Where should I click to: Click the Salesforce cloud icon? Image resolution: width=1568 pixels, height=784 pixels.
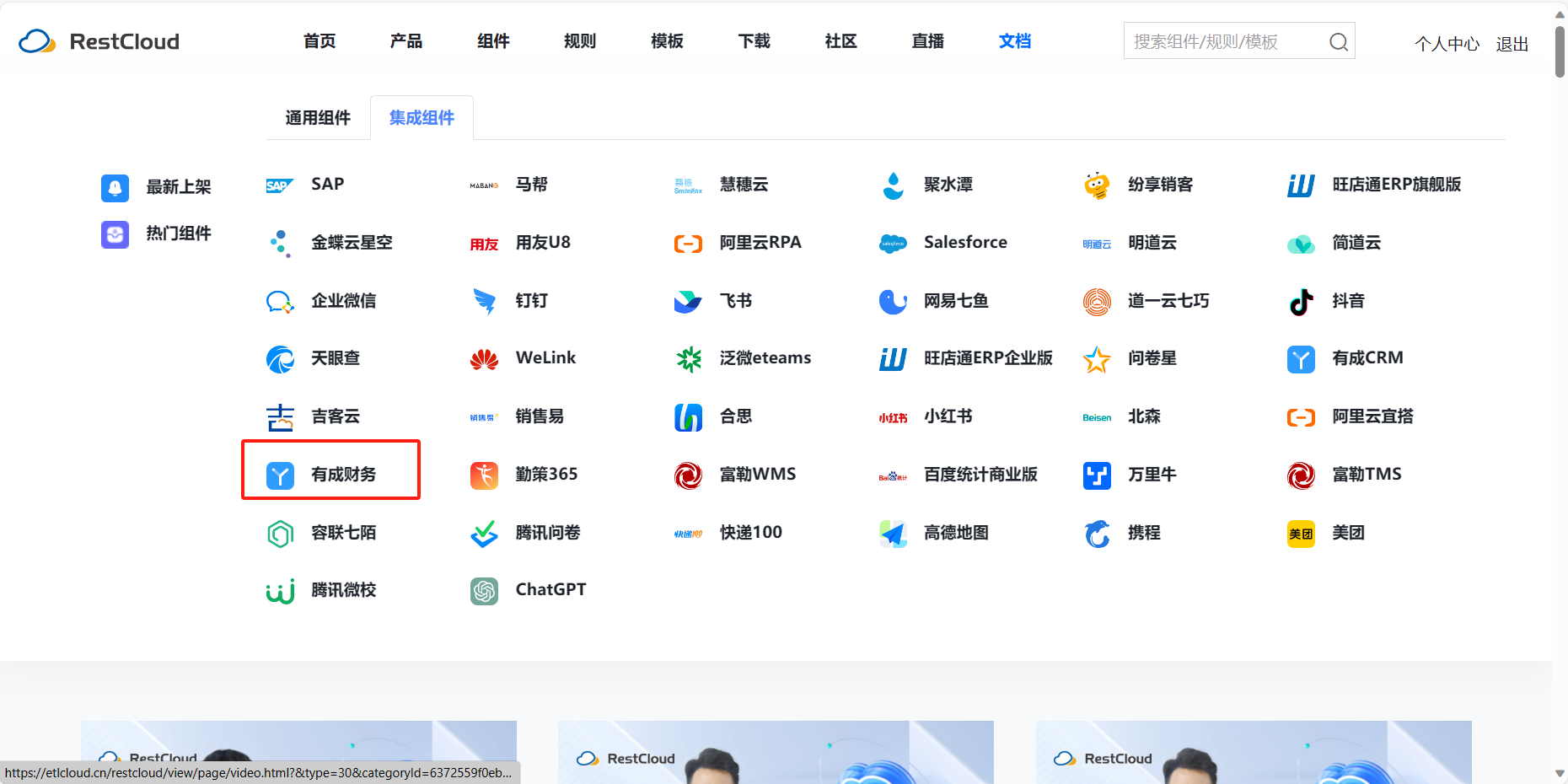point(893,244)
